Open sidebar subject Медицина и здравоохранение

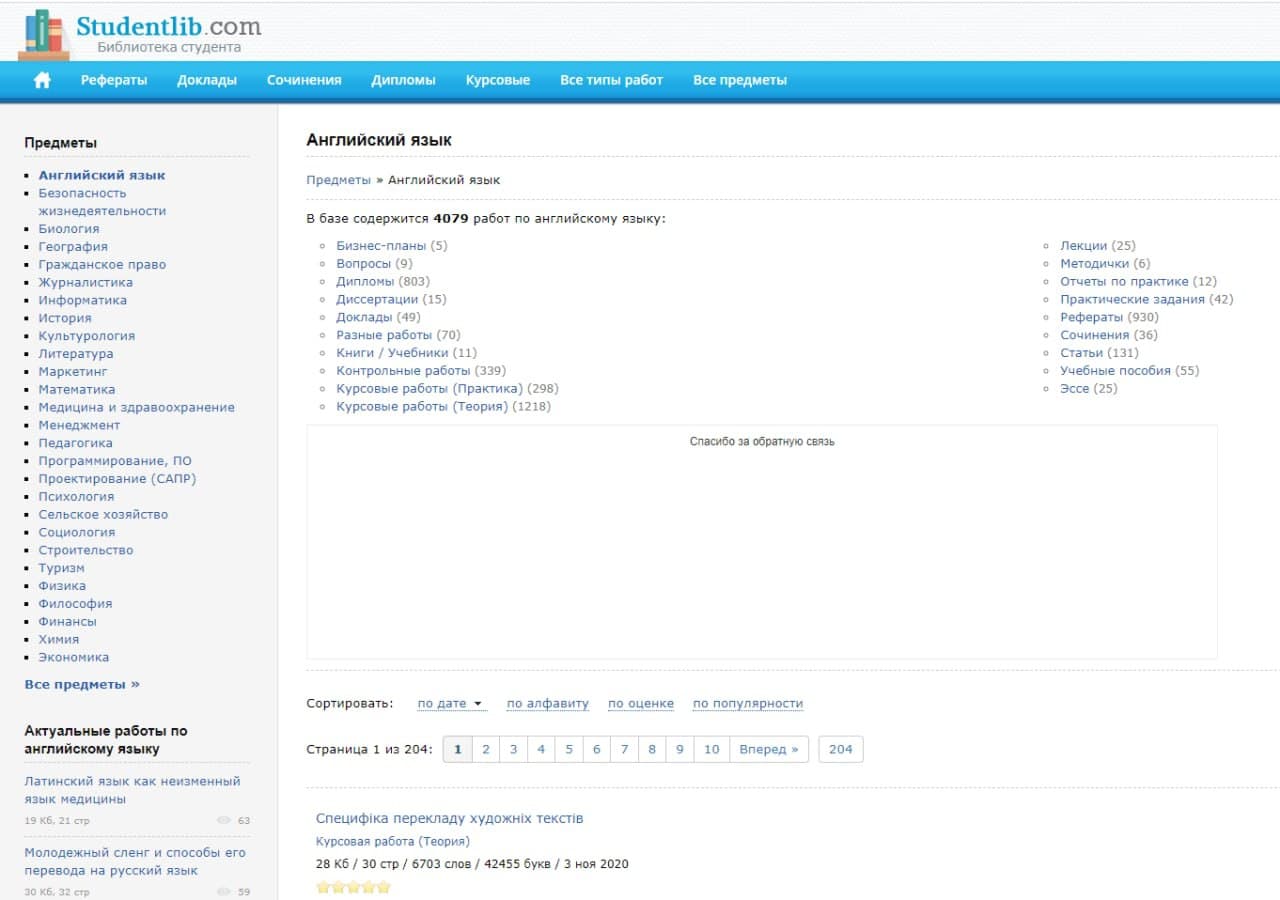click(x=137, y=408)
